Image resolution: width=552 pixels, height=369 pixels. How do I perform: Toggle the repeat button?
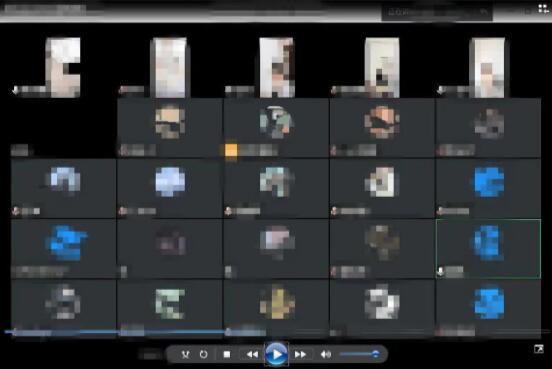pyautogui.click(x=203, y=354)
